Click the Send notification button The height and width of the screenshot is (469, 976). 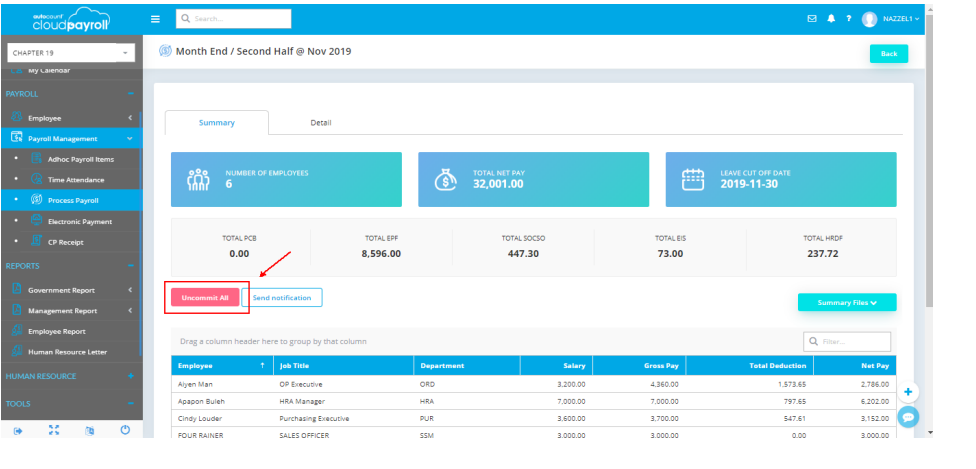point(282,298)
